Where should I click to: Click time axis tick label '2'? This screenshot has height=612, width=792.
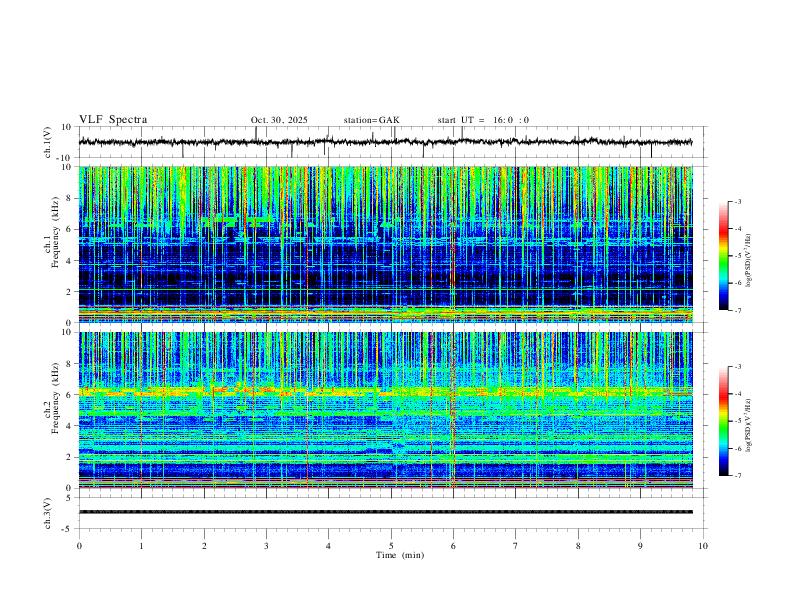pos(204,546)
